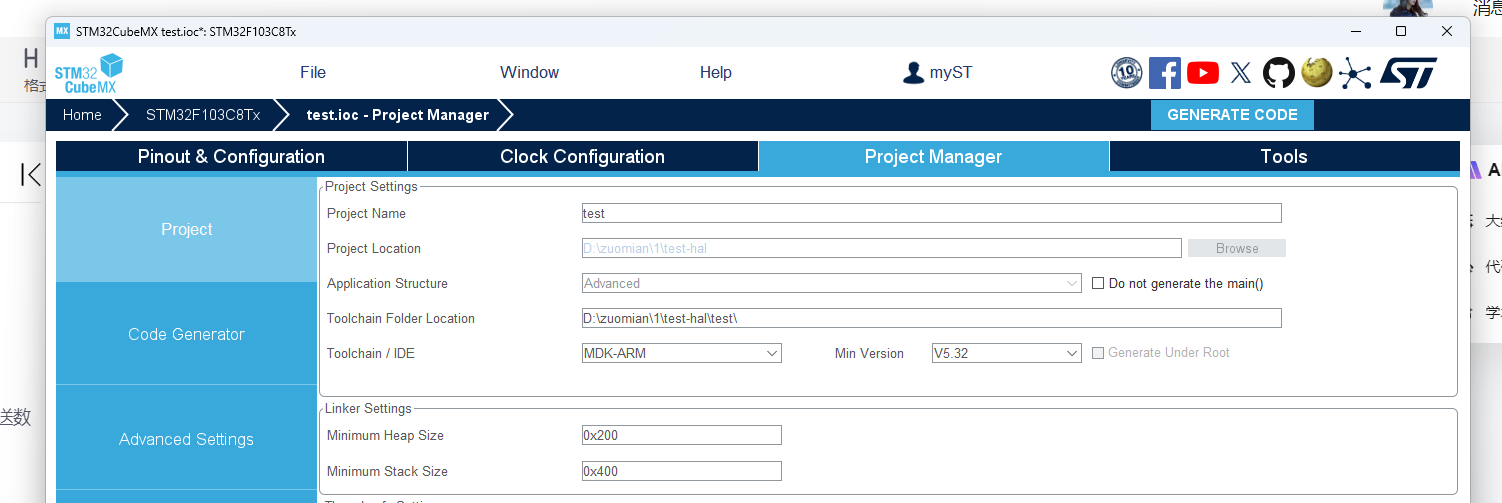Click the Project Location field
The width and height of the screenshot is (1502, 503).
click(x=882, y=248)
